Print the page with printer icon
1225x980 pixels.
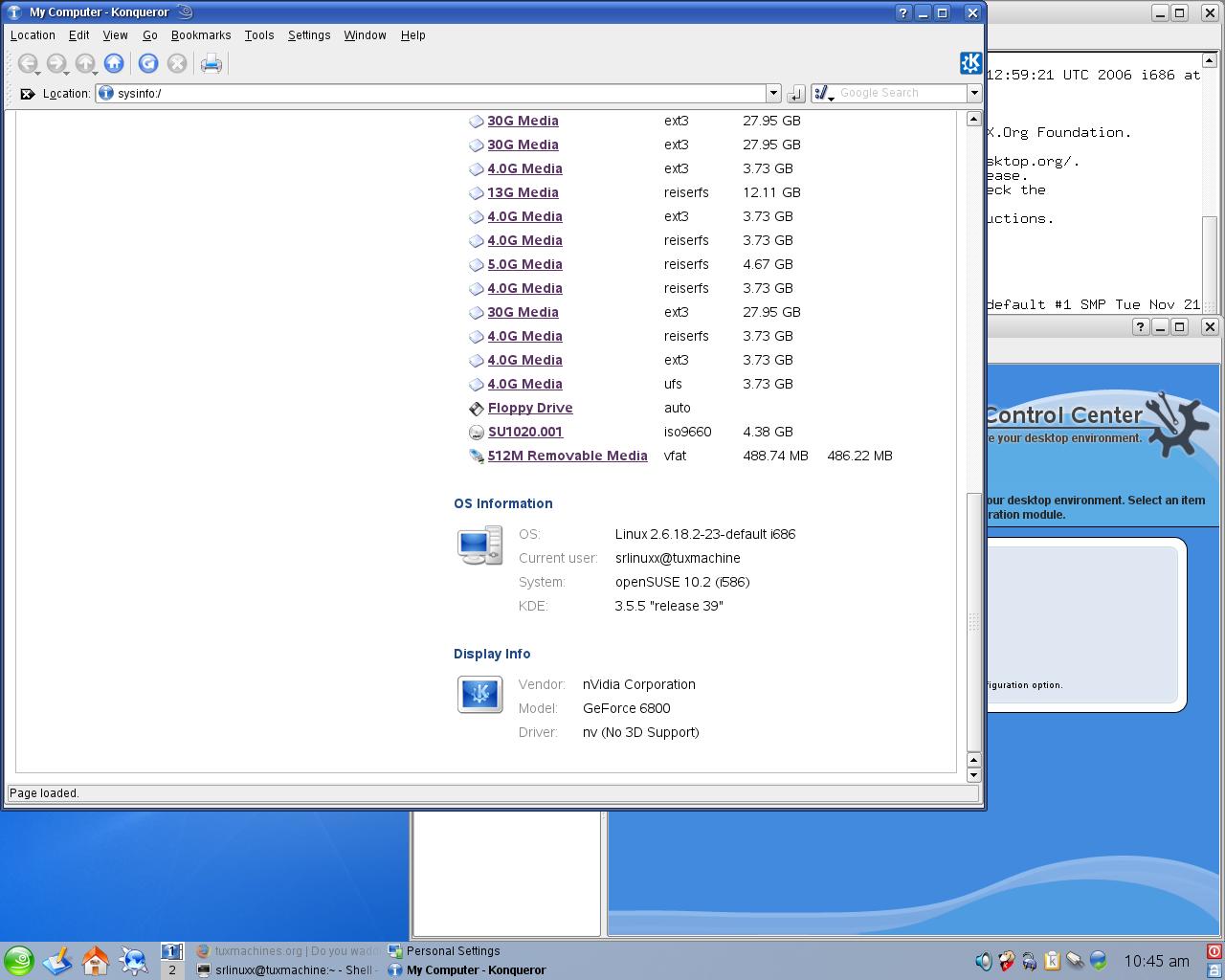pyautogui.click(x=212, y=64)
